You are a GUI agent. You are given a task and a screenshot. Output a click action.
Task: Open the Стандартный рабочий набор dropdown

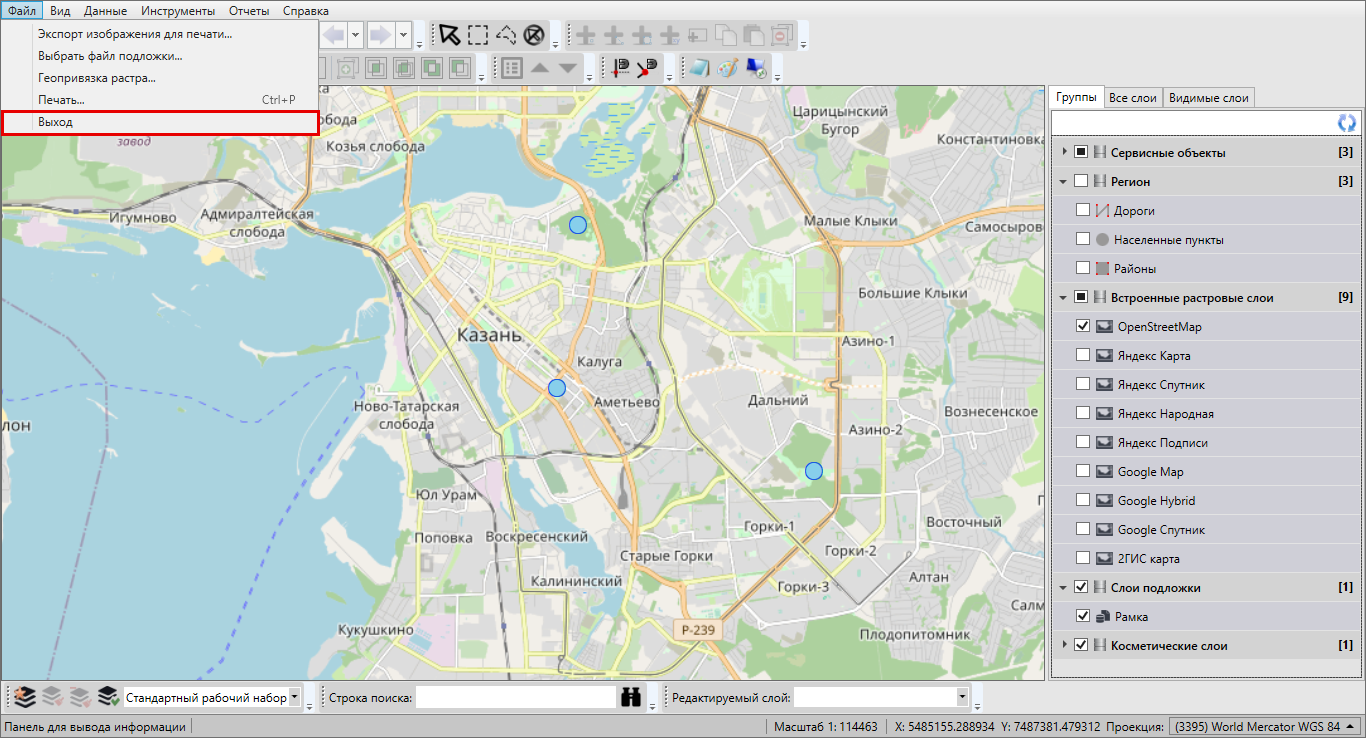pyautogui.click(x=295, y=698)
